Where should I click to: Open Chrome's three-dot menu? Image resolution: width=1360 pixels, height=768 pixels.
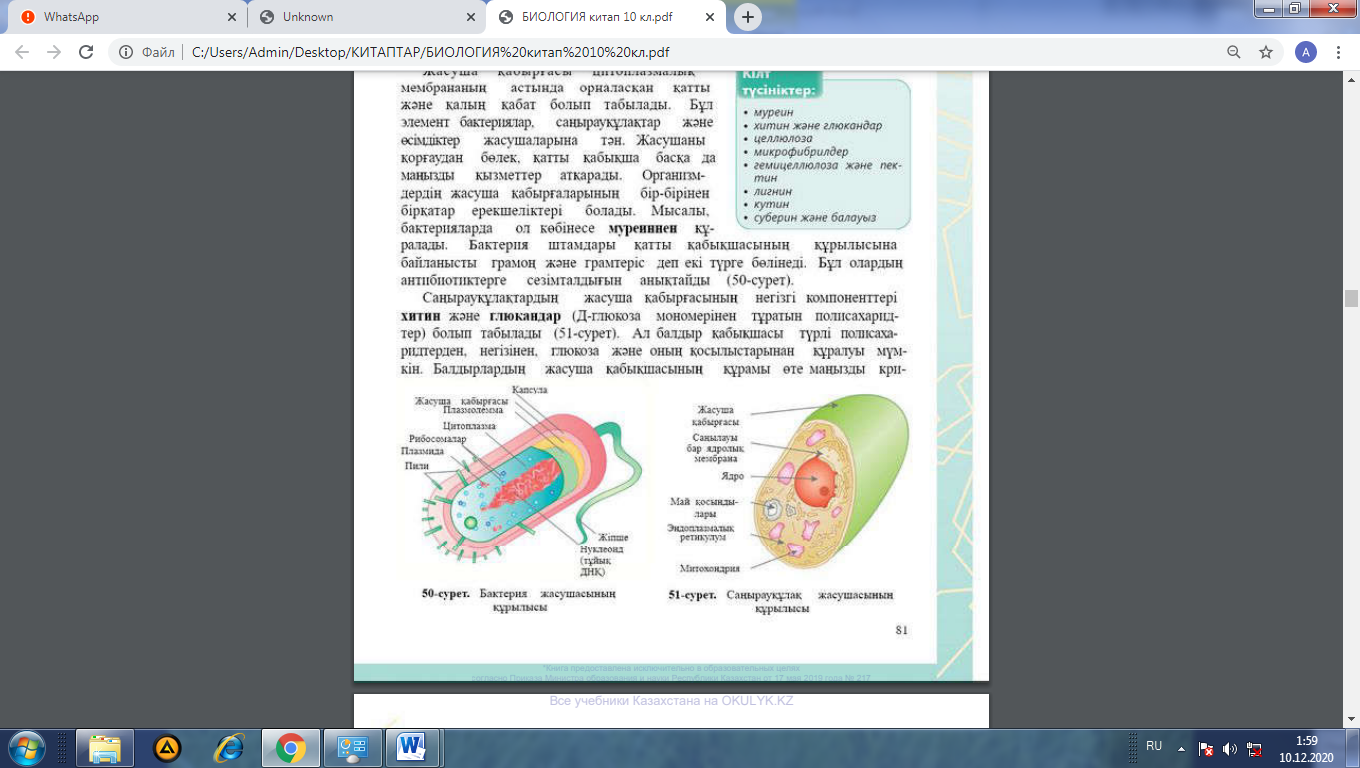(1338, 52)
